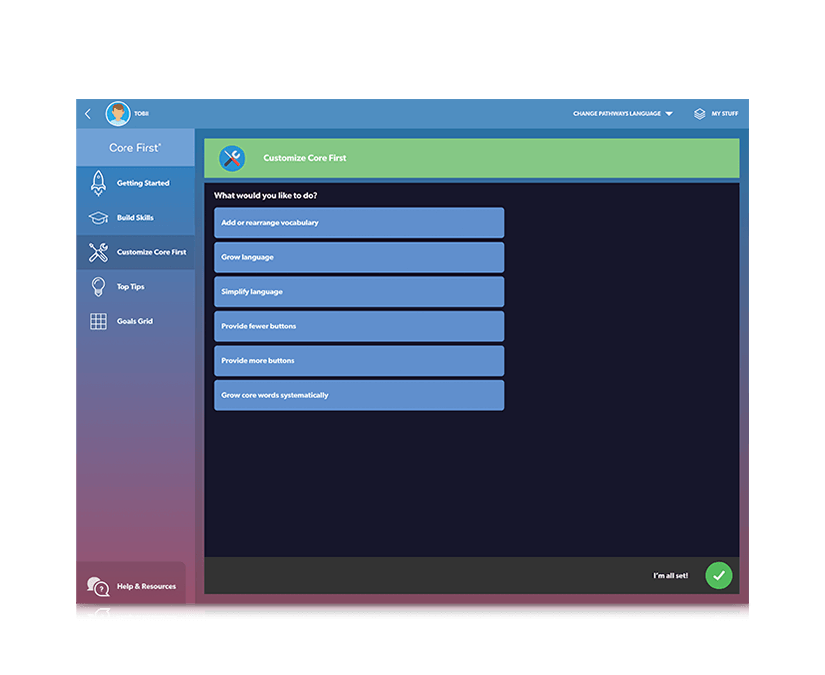This screenshot has width=825, height=675.
Task: Choose Grow core words systematically
Action: pyautogui.click(x=358, y=395)
